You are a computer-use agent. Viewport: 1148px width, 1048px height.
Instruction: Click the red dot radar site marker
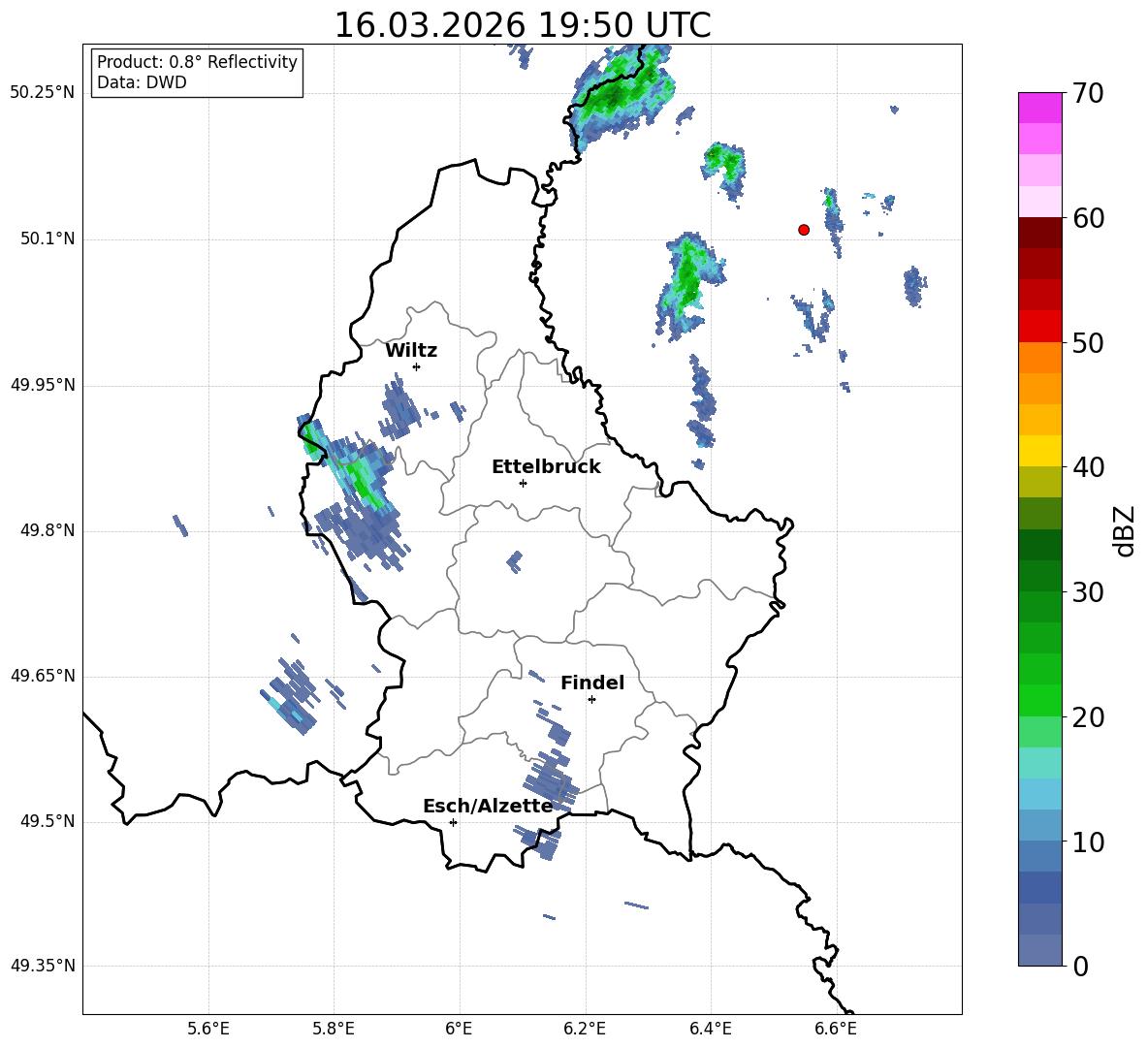[804, 230]
